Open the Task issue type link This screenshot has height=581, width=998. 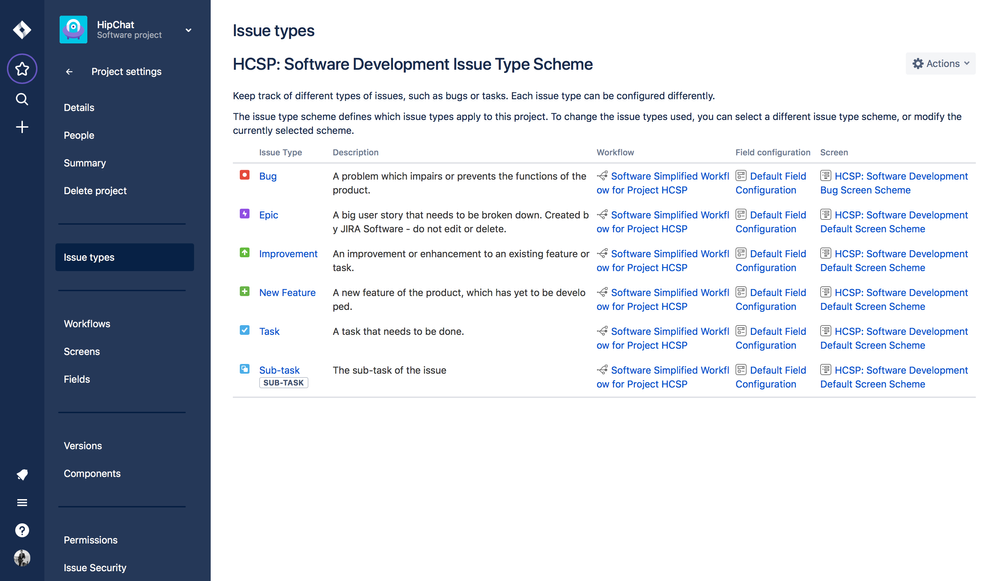(x=269, y=332)
